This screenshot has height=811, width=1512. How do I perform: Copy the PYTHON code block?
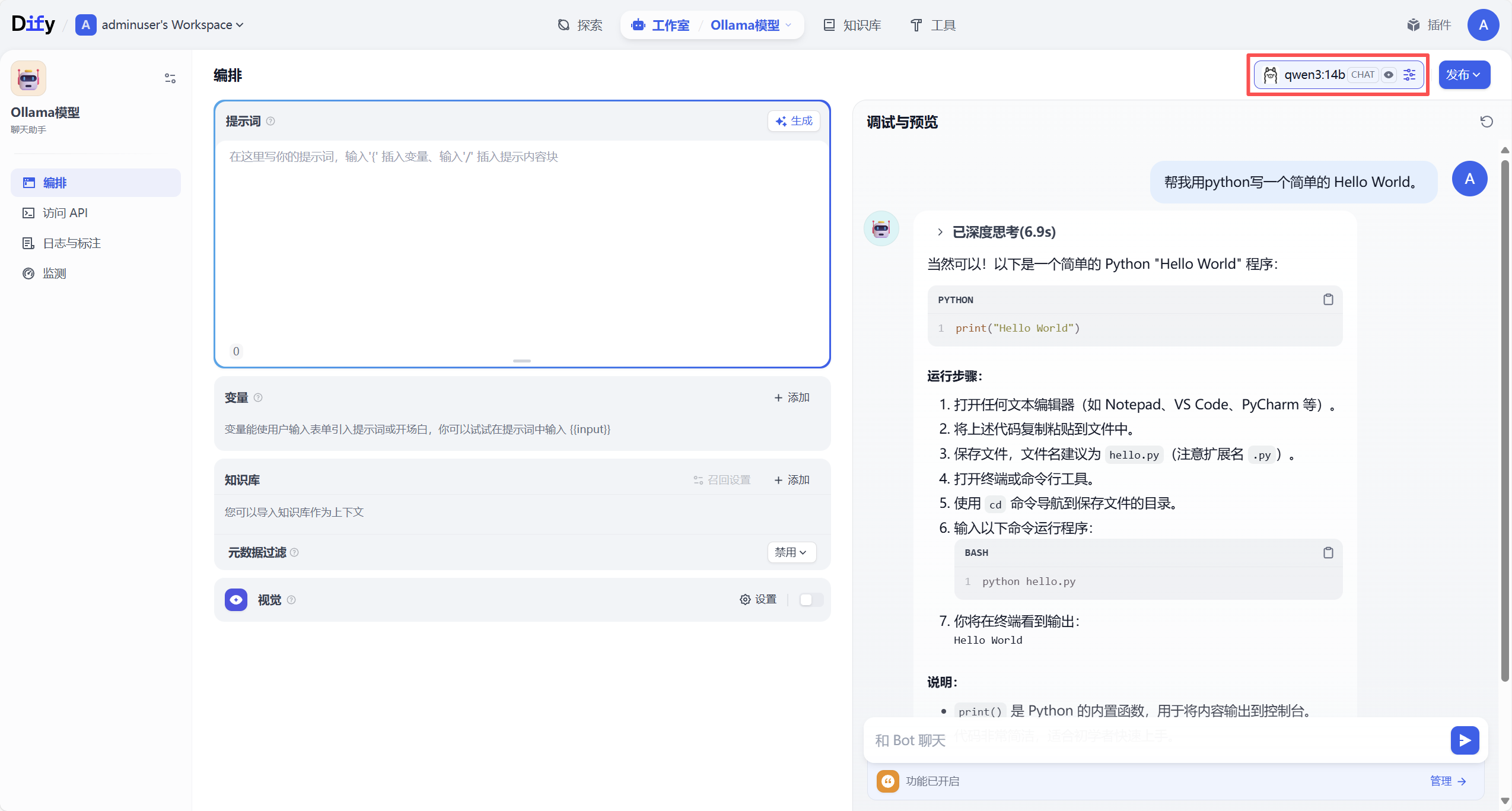pyautogui.click(x=1328, y=300)
